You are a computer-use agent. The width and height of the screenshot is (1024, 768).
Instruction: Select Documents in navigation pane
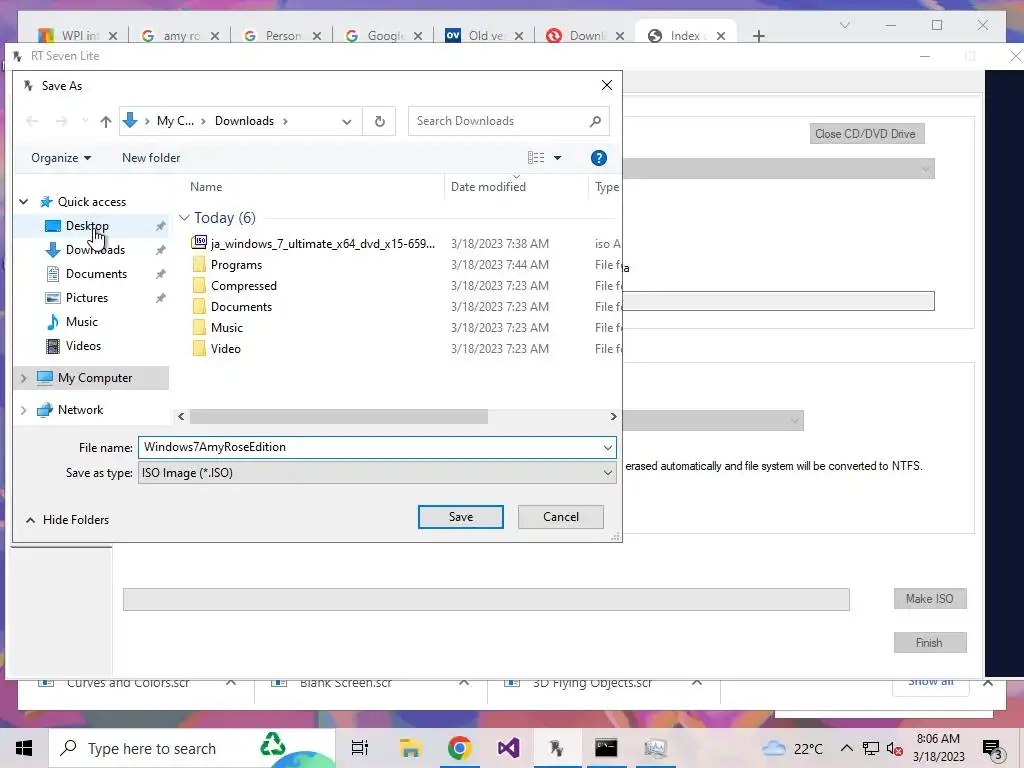[96, 274]
